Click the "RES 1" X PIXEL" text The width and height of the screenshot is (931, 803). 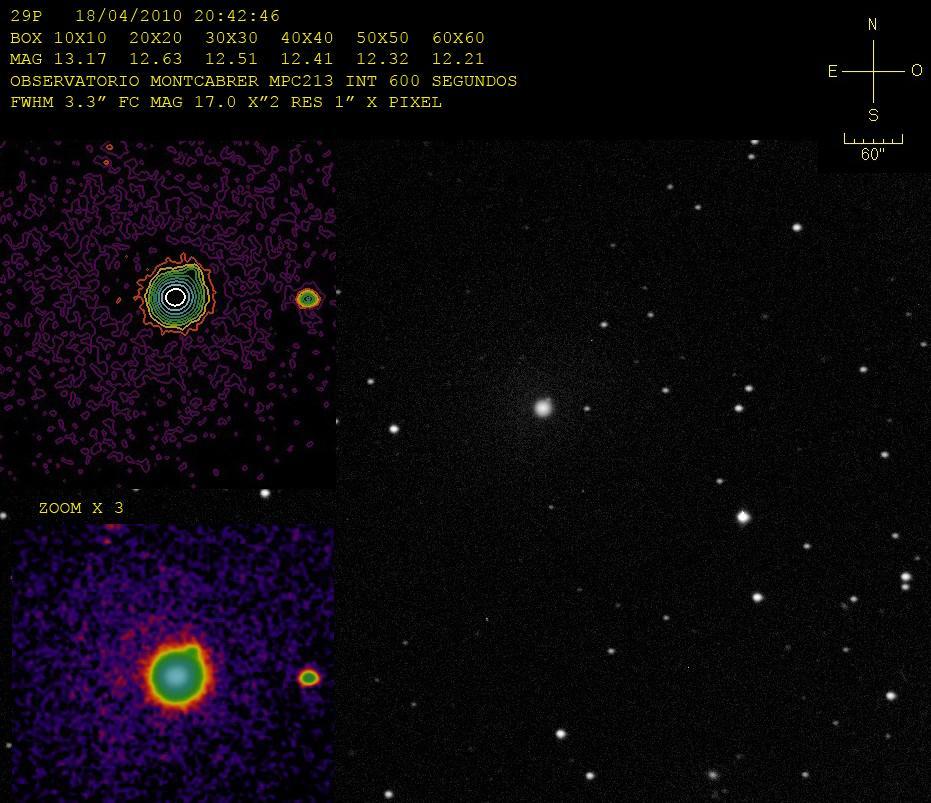tap(366, 102)
